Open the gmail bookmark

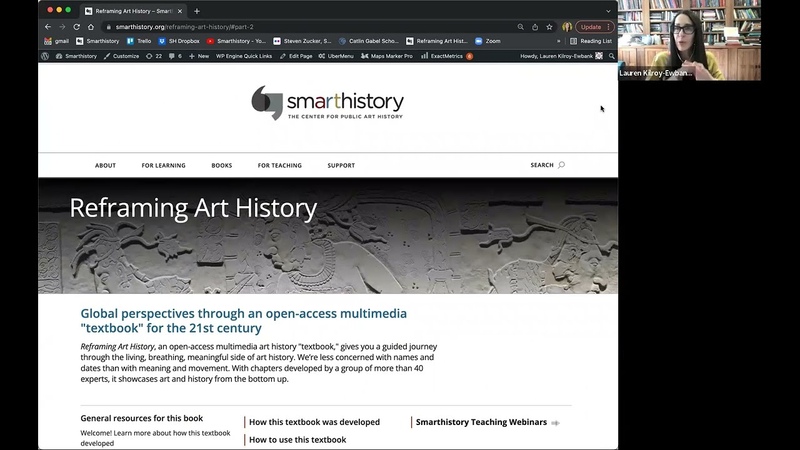tap(57, 41)
